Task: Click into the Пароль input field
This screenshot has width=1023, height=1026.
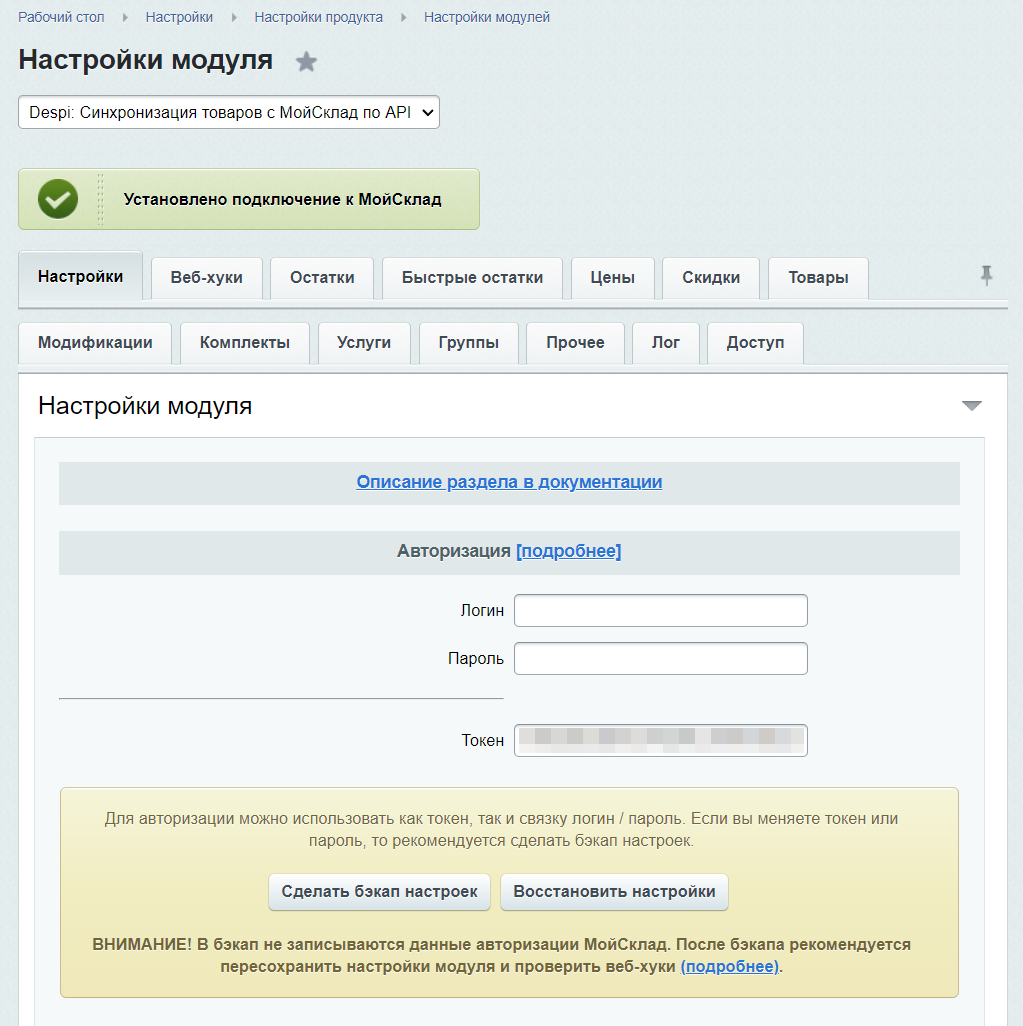Action: [x=660, y=659]
